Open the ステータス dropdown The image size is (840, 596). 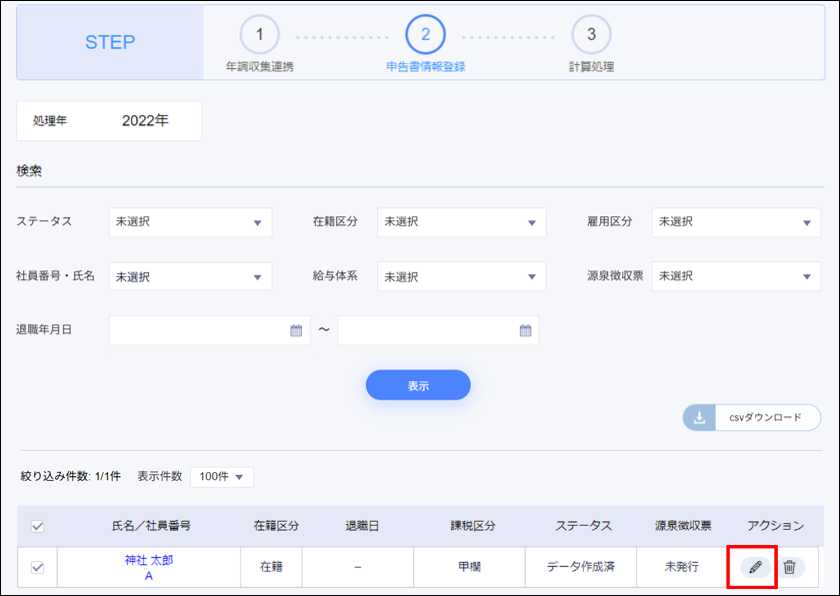click(x=190, y=222)
